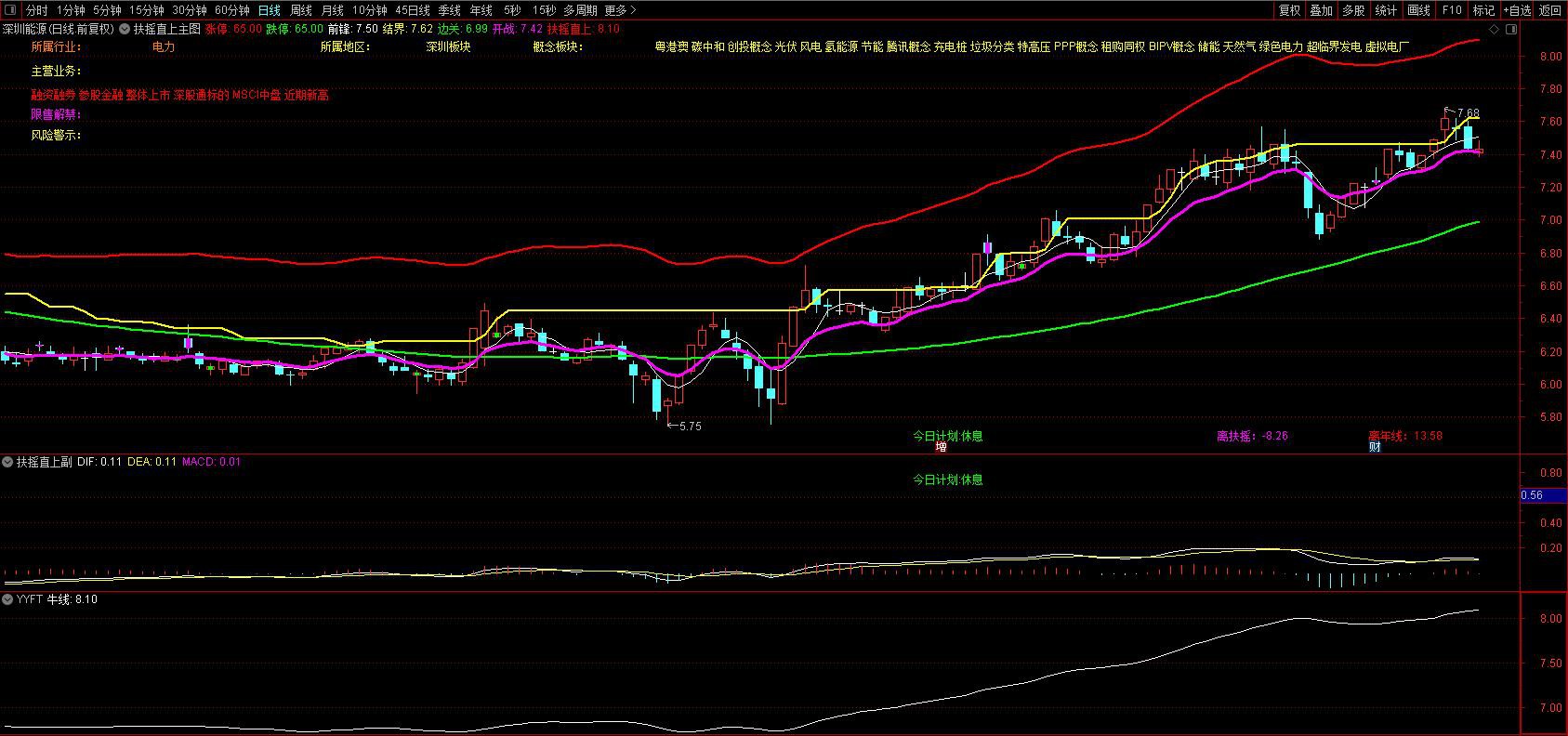Activate the 画线 drawing tool
The width and height of the screenshot is (1568, 736).
click(x=1418, y=10)
